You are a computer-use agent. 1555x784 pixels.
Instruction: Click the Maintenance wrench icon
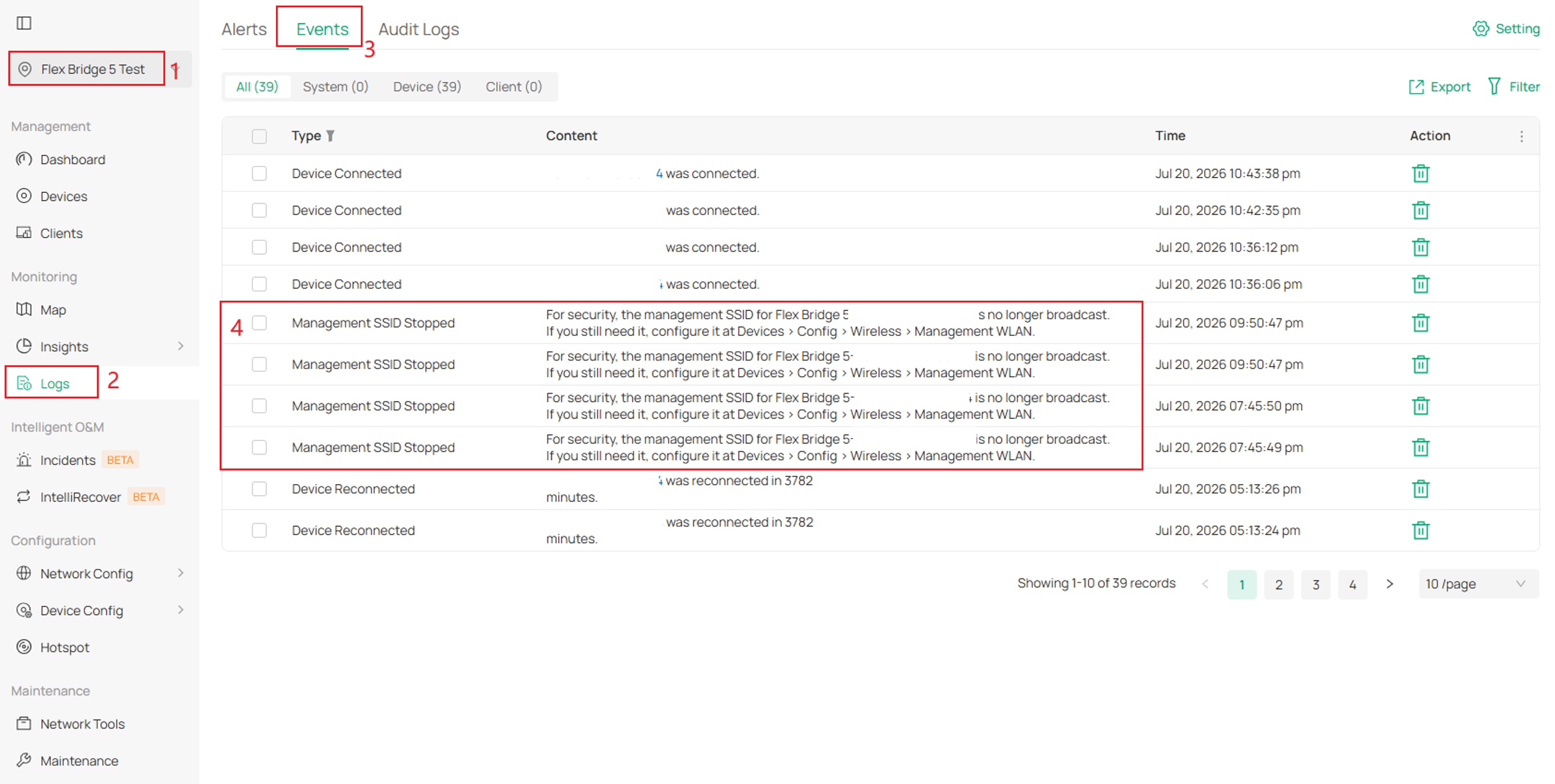click(x=24, y=760)
